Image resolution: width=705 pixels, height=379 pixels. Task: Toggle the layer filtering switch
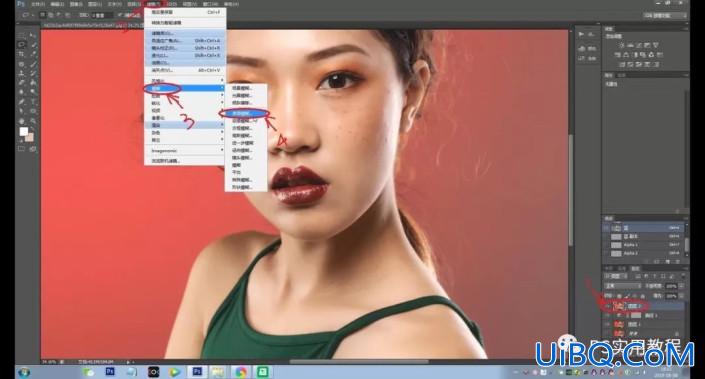[x=683, y=275]
